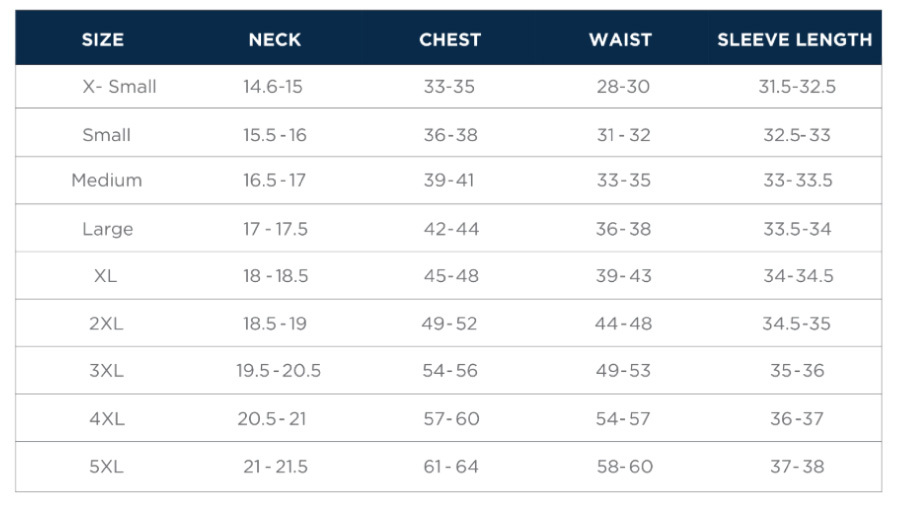Select the 4XL size row label
Screen dimensions: 900x511
(x=106, y=419)
